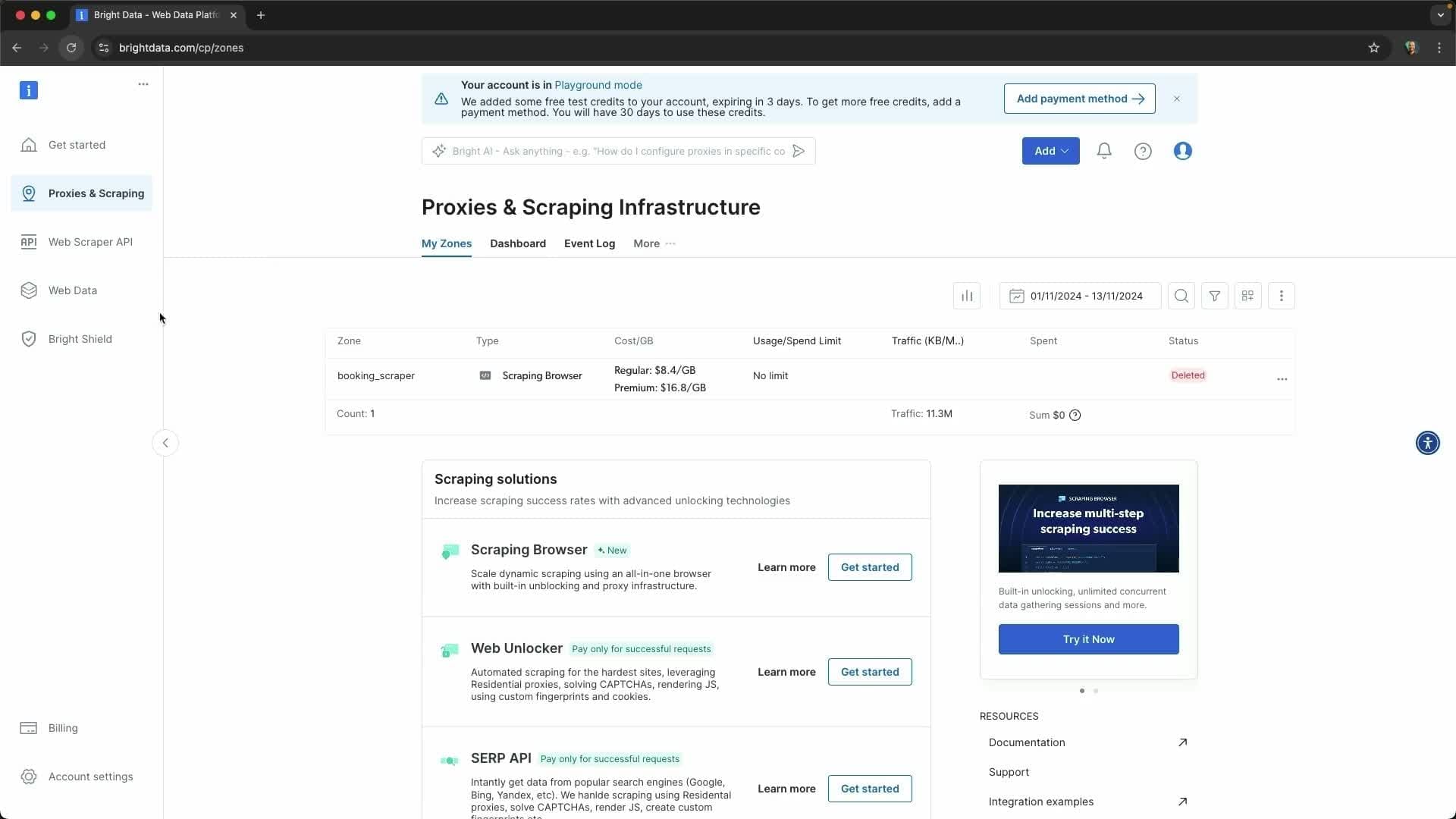Click Get started for SERP API
Viewport: 1456px width, 819px height.
tap(870, 789)
